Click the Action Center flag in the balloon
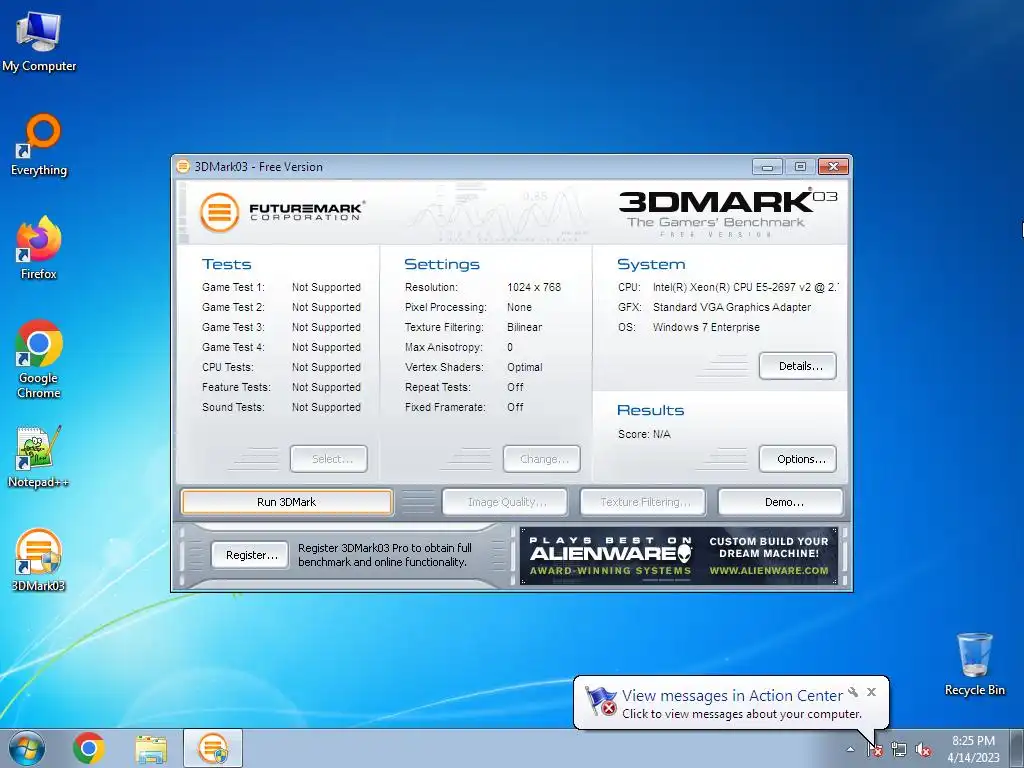The width and height of the screenshot is (1024, 768). point(601,701)
